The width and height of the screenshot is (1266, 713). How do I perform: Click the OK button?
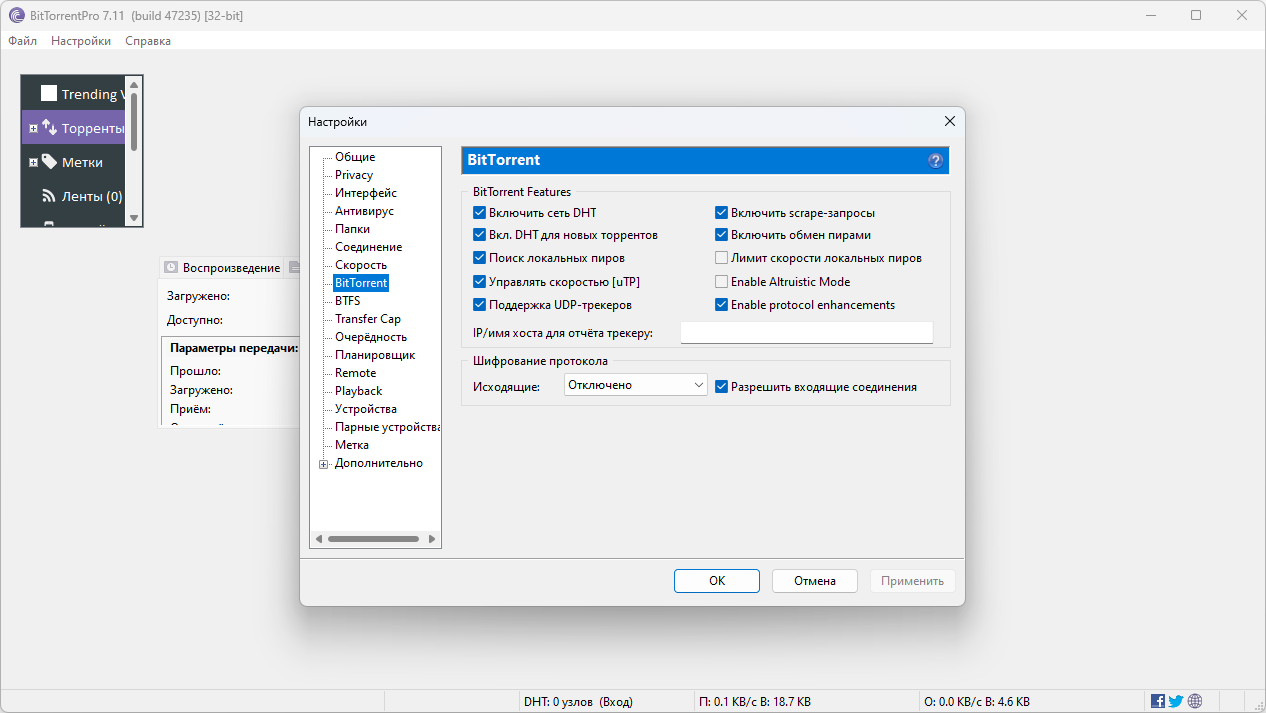tap(717, 581)
